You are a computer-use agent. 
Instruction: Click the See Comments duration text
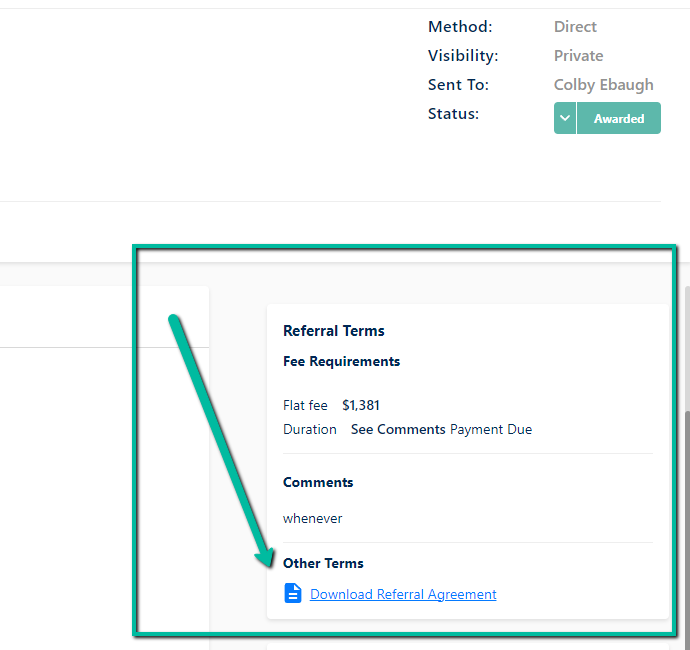(x=398, y=429)
